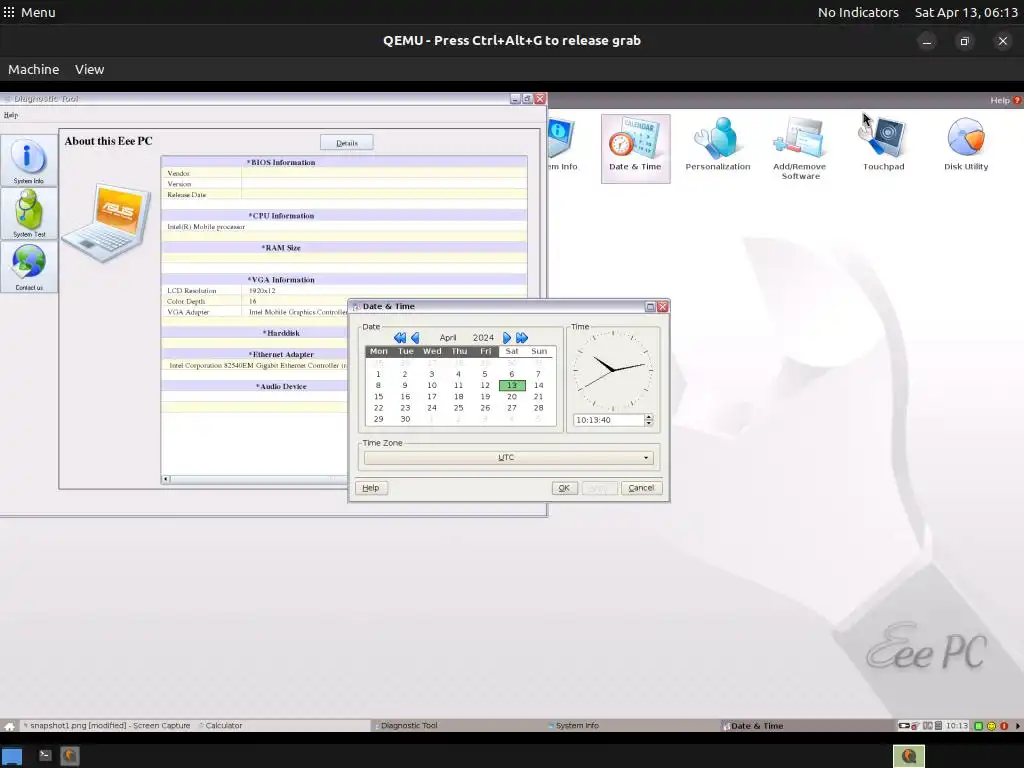
Task: Click the Intel(R) Mobile processor text
Action: click(x=206, y=227)
